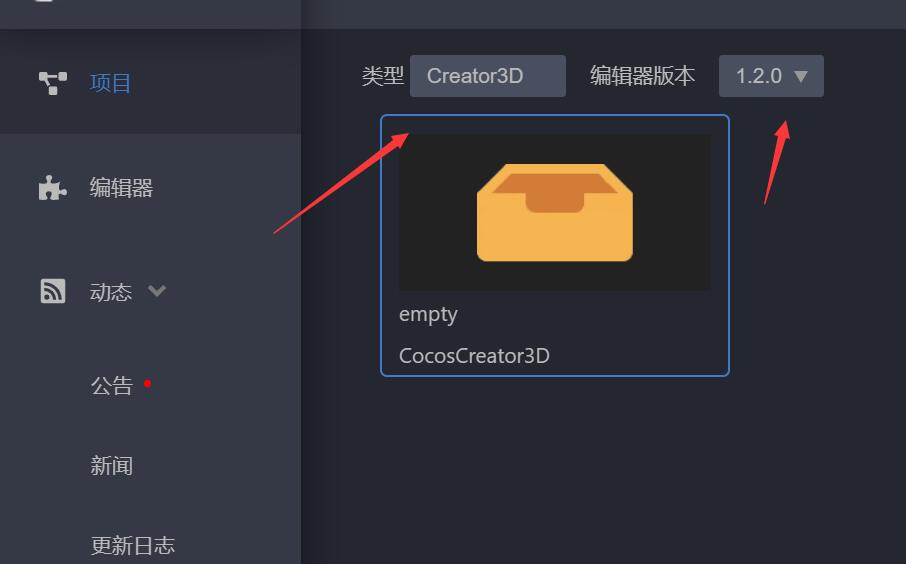Screen dimensions: 906x564
Task: Collapse the 动态 submenu chevron
Action: [x=157, y=291]
